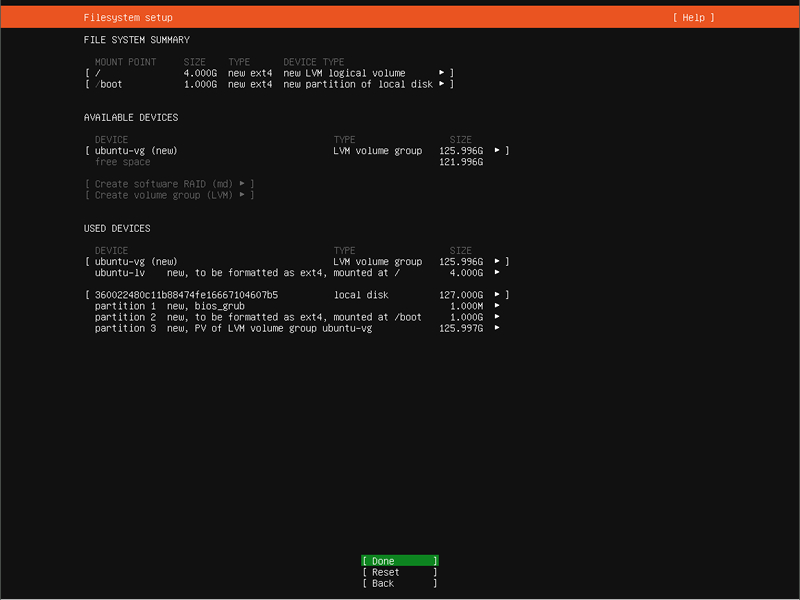Click arrow next to ubuntu-lv logical volume
This screenshot has width=800, height=600.
[x=497, y=273]
